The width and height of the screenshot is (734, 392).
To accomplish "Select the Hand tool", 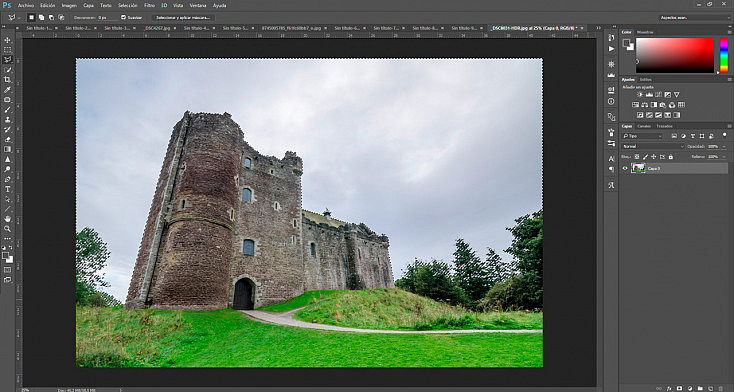I will tap(7, 219).
